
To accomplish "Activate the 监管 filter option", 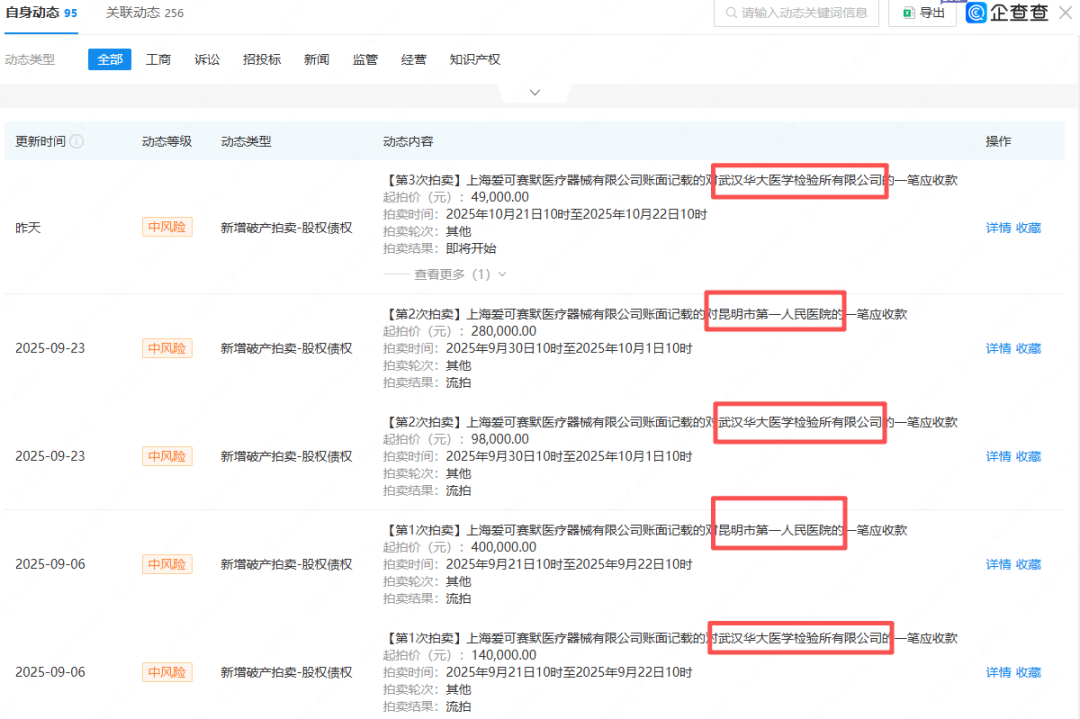I will coord(365,59).
